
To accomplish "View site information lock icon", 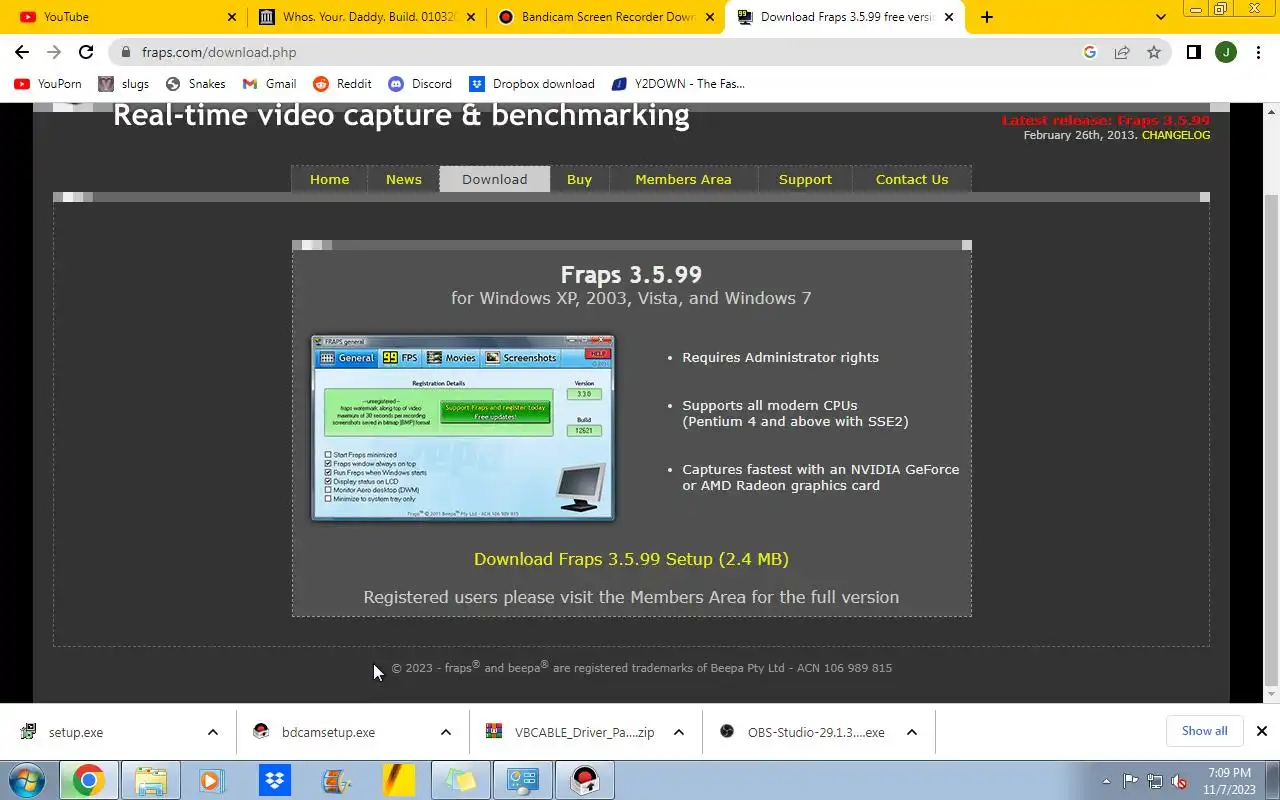I will (x=125, y=52).
